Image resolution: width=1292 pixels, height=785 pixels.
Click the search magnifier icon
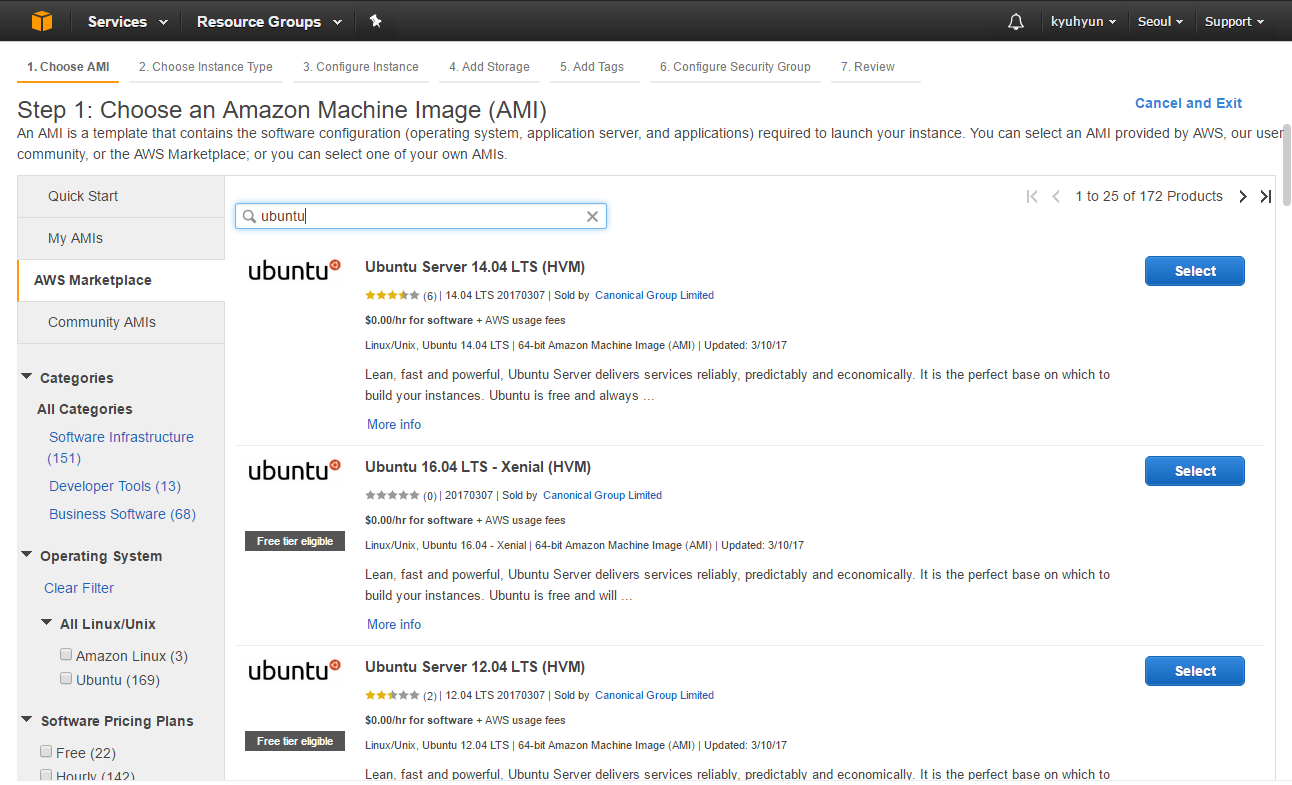click(249, 216)
